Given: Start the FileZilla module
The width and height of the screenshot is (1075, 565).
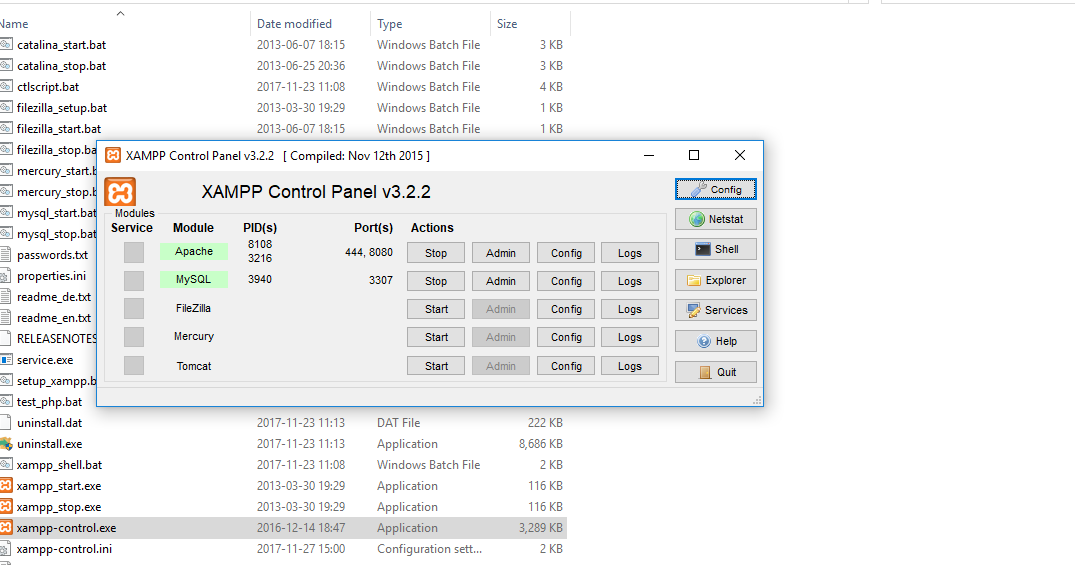Looking at the screenshot, I should coord(436,309).
